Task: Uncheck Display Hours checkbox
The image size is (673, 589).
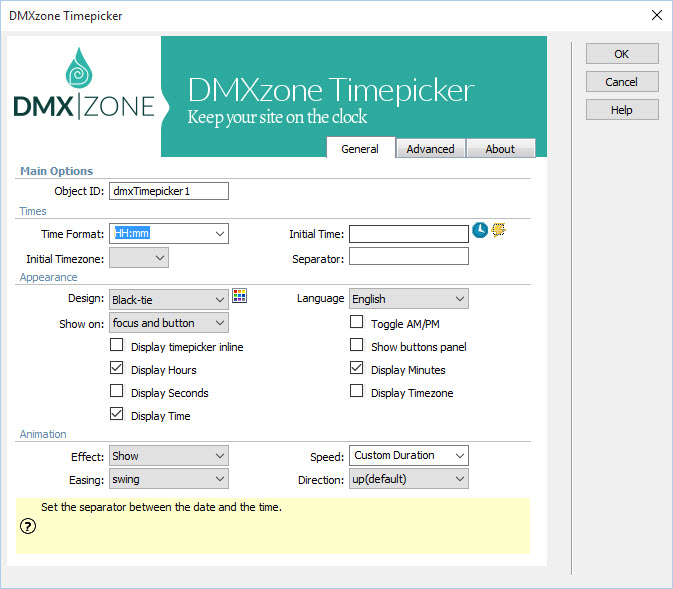Action: (117, 368)
